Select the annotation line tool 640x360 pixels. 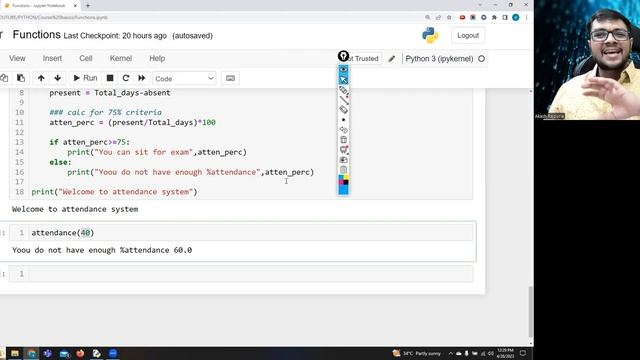coord(344,100)
